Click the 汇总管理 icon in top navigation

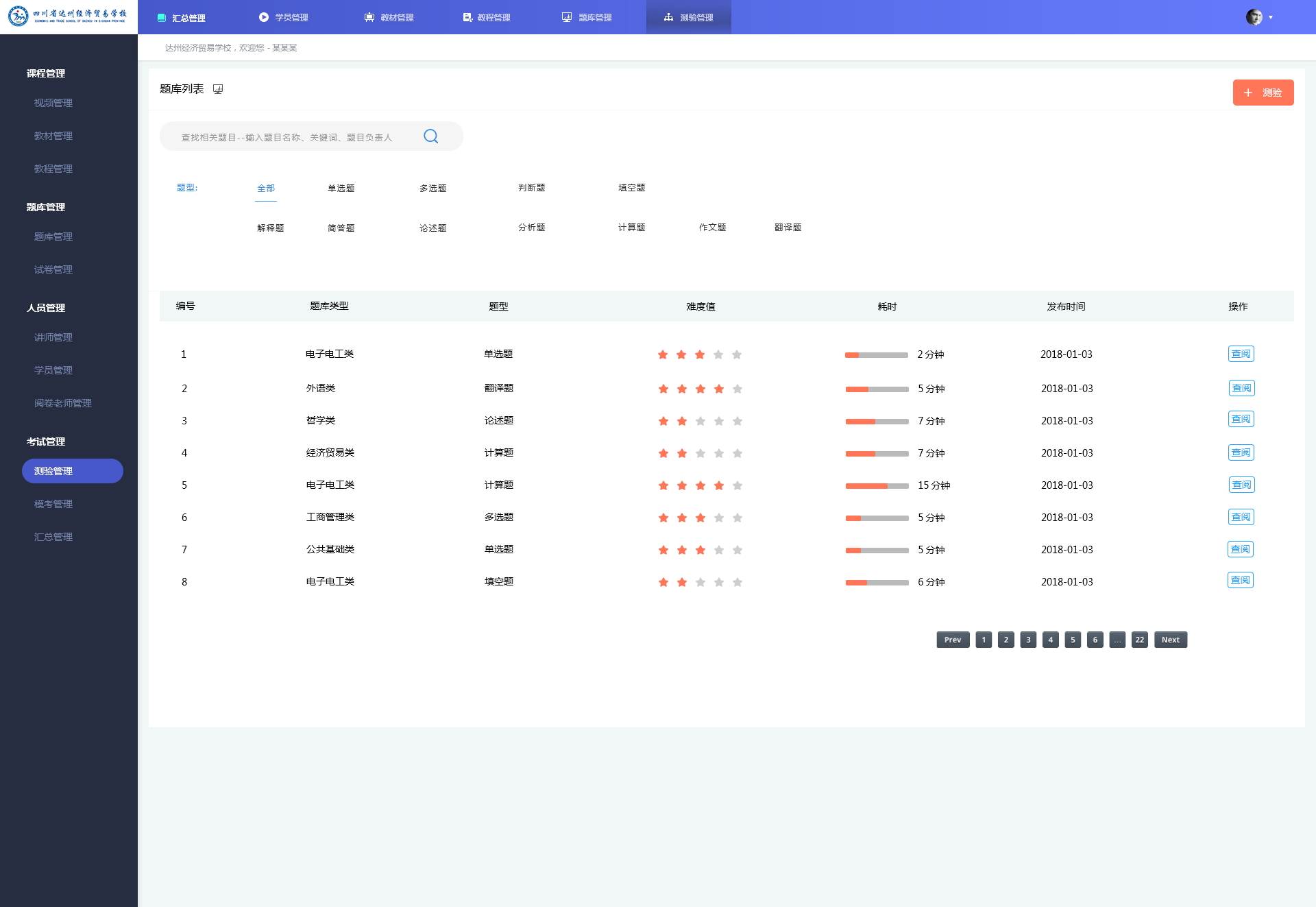click(162, 18)
